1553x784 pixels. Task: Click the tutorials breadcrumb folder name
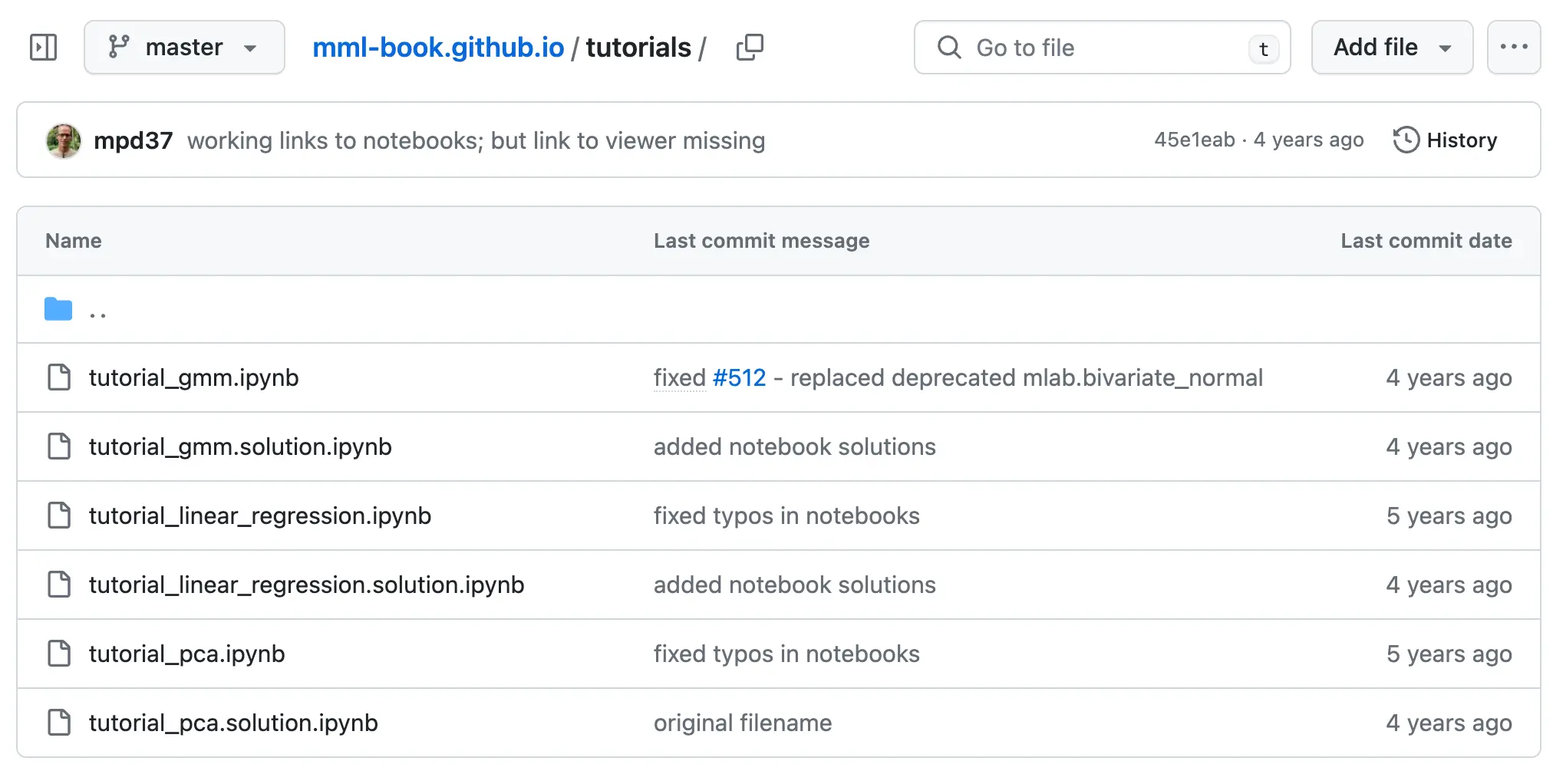tap(638, 48)
